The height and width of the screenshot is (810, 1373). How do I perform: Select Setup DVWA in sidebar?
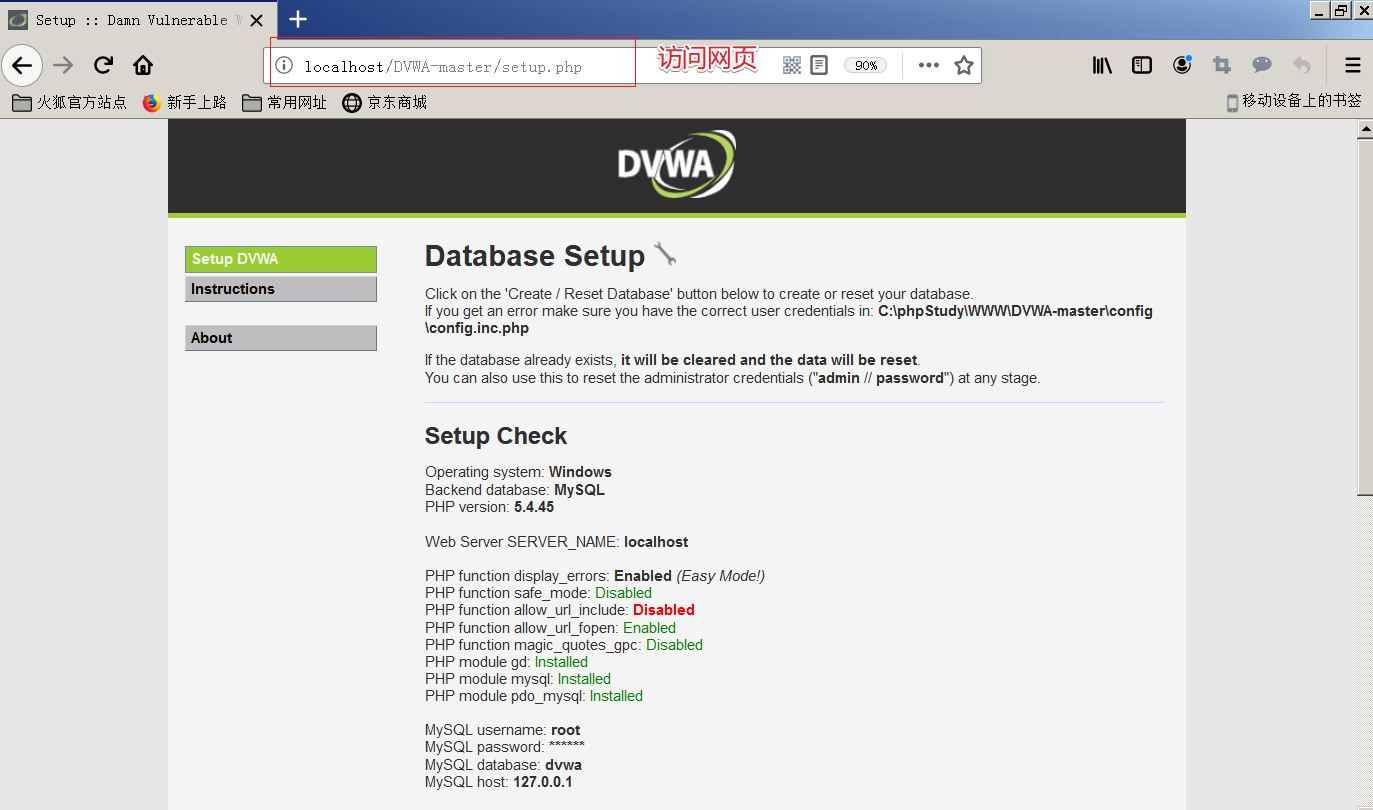(281, 259)
